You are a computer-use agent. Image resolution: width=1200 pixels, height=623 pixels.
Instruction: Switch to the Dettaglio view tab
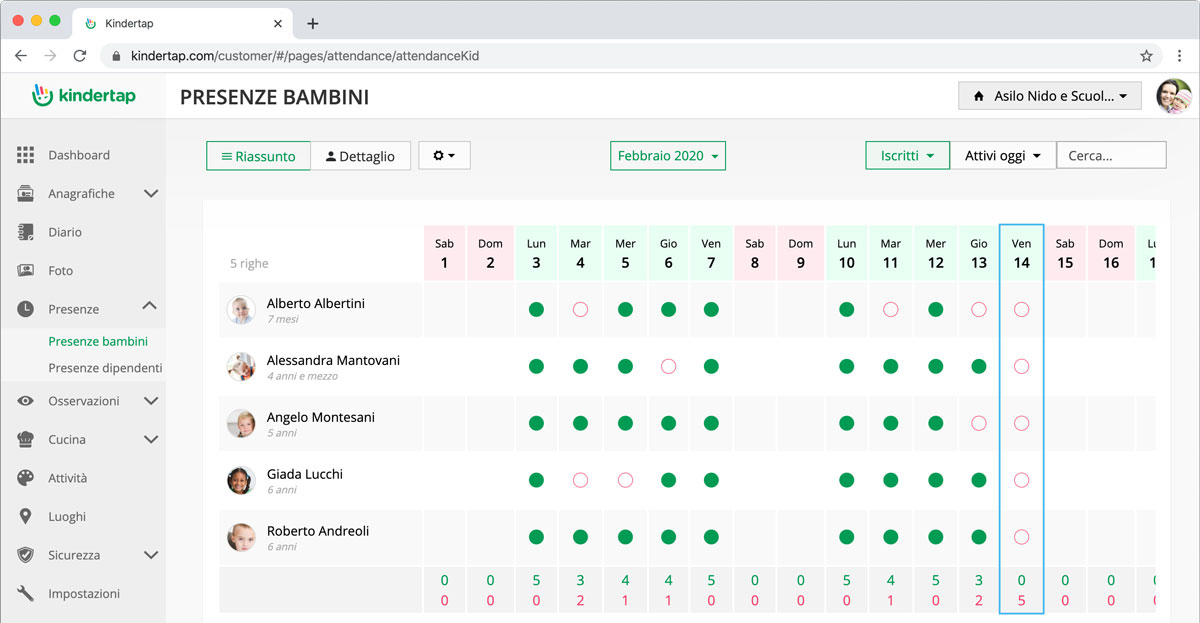tap(360, 156)
